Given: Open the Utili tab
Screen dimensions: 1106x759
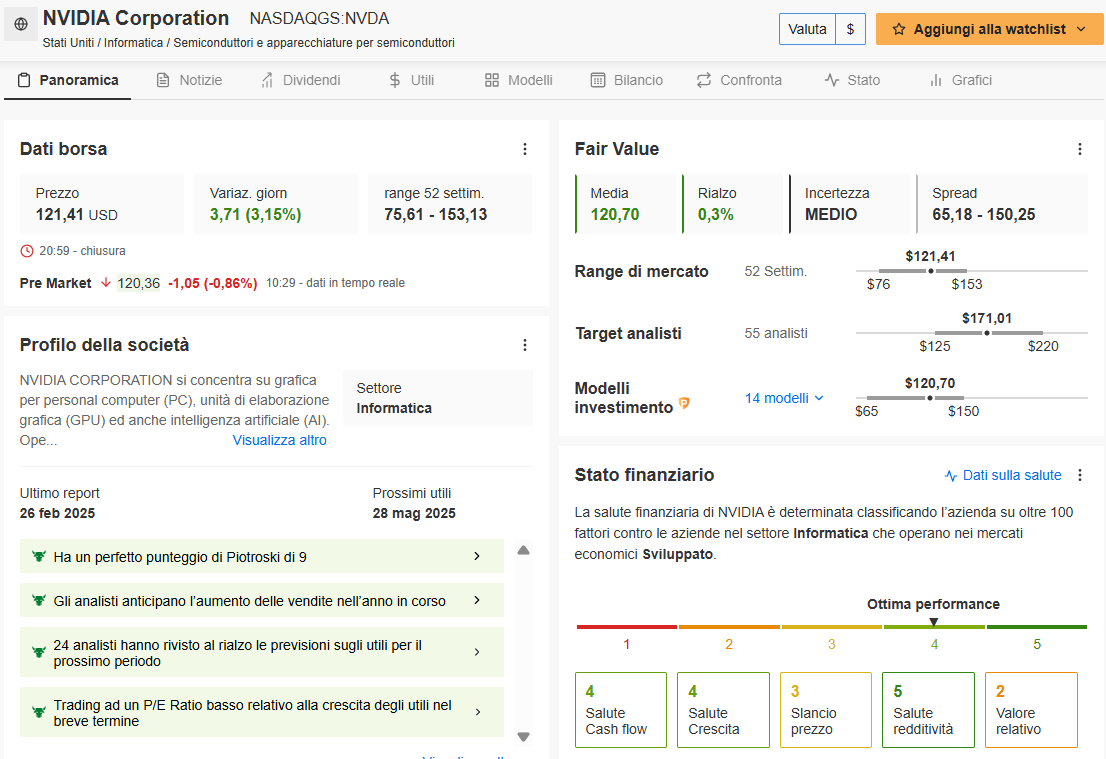Looking at the screenshot, I should pos(411,80).
